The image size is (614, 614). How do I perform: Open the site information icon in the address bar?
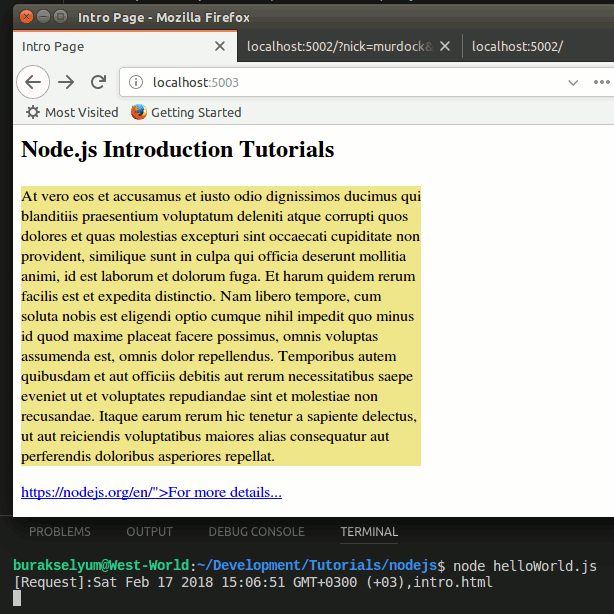pyautogui.click(x=136, y=82)
